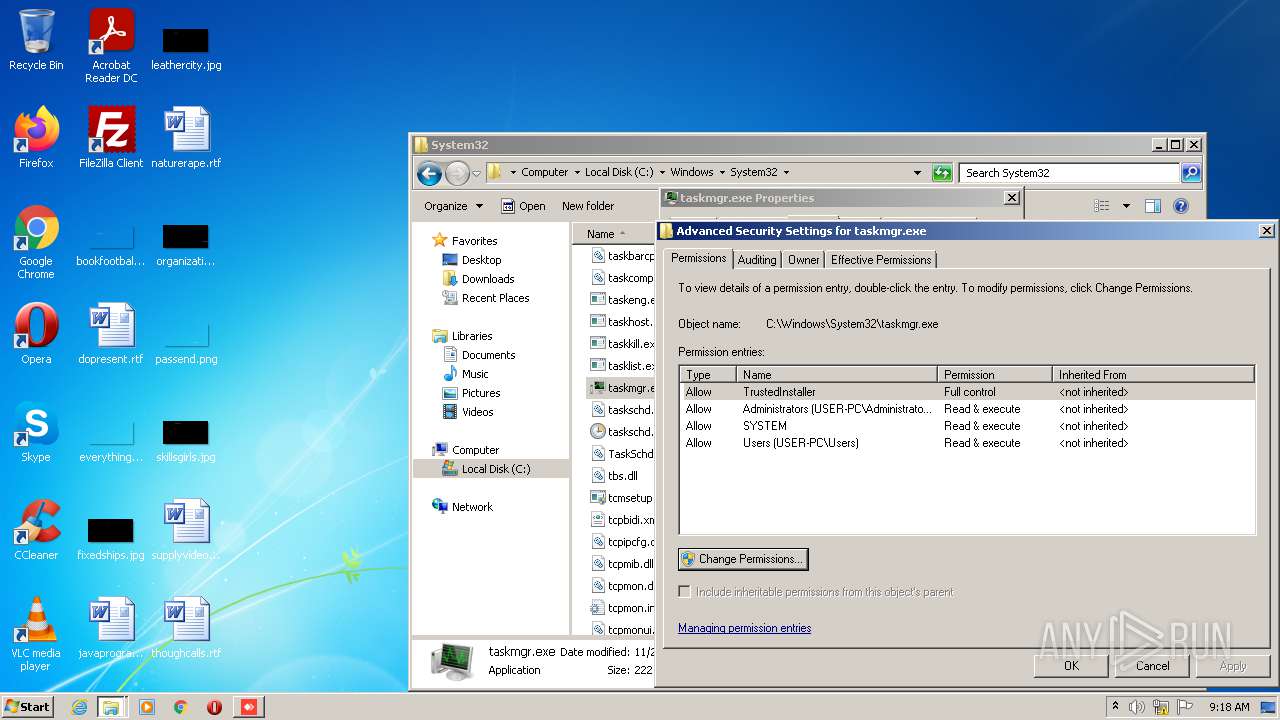Expand Computer breadcrumb dropdown arrow
This screenshot has width=1280, height=720.
(x=576, y=173)
